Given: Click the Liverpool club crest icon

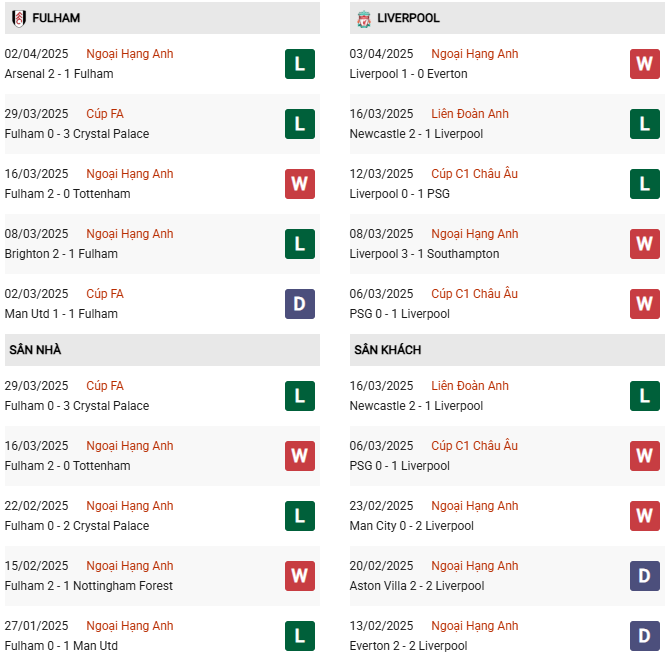Looking at the screenshot, I should click(363, 18).
